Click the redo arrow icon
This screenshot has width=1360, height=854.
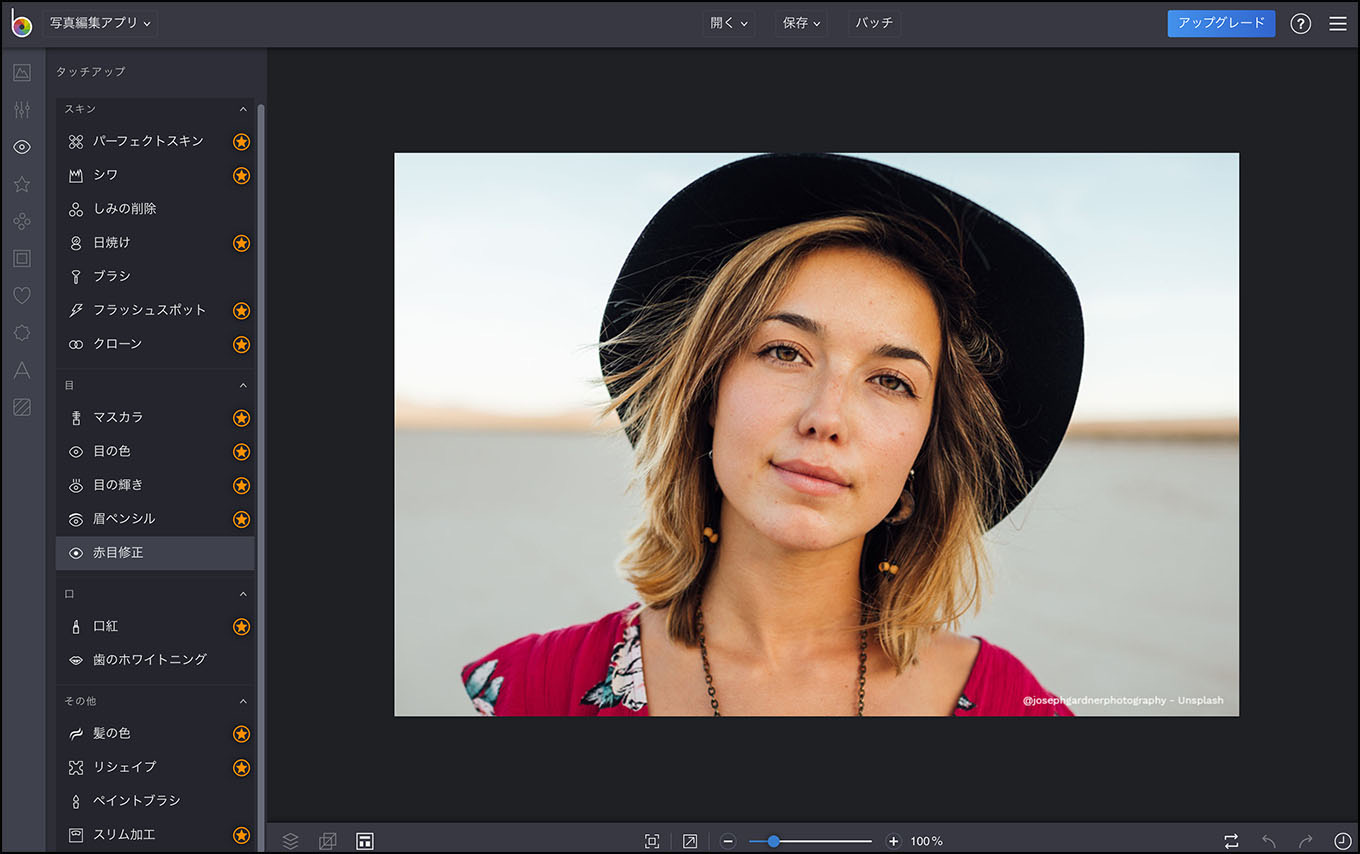(1306, 841)
